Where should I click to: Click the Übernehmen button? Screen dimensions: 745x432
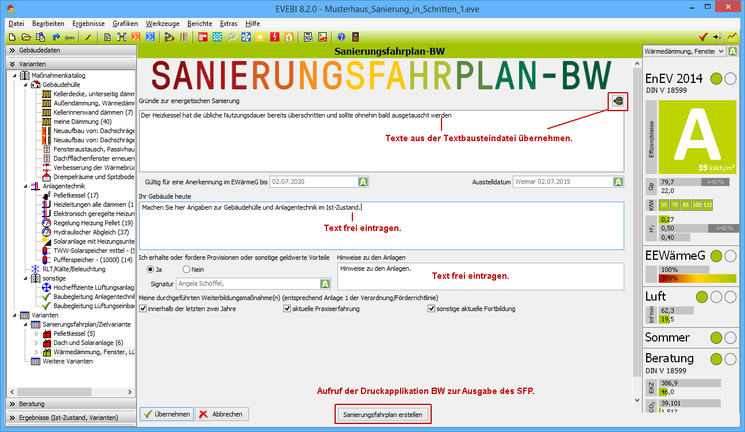(167, 414)
